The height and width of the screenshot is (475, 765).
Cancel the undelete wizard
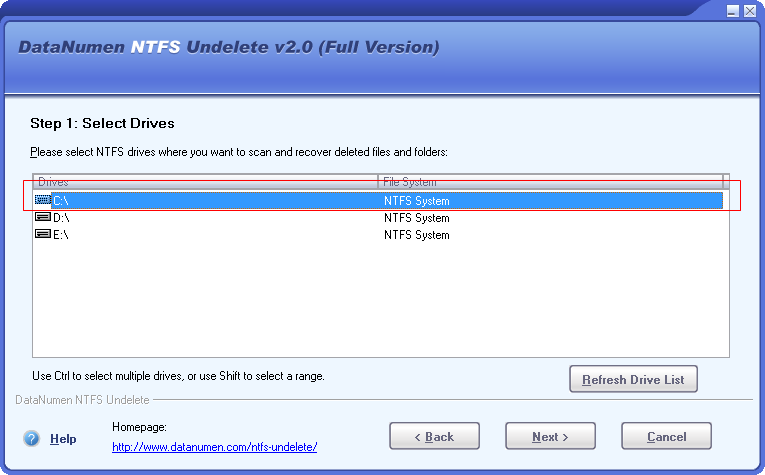(x=666, y=436)
